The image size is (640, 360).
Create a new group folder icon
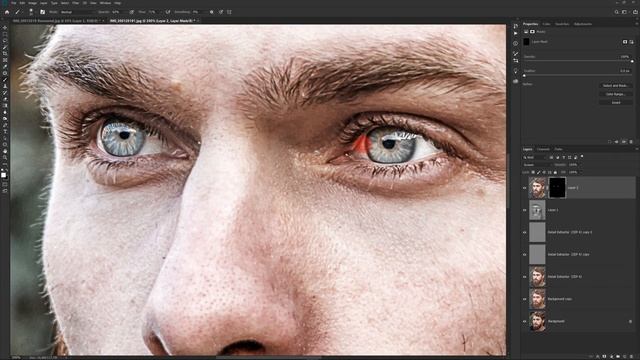point(618,356)
